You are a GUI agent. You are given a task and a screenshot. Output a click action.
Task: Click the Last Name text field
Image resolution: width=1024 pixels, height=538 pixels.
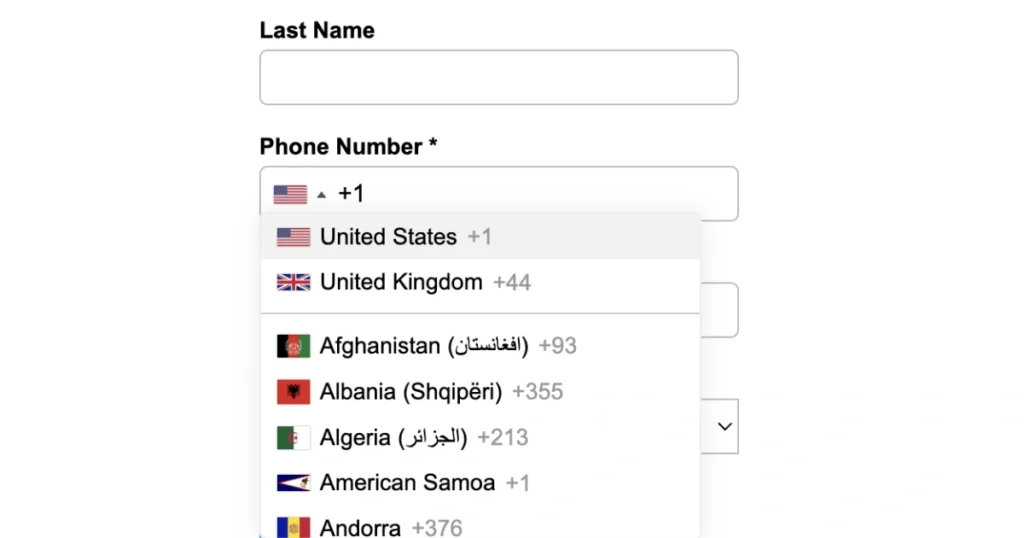tap(498, 78)
